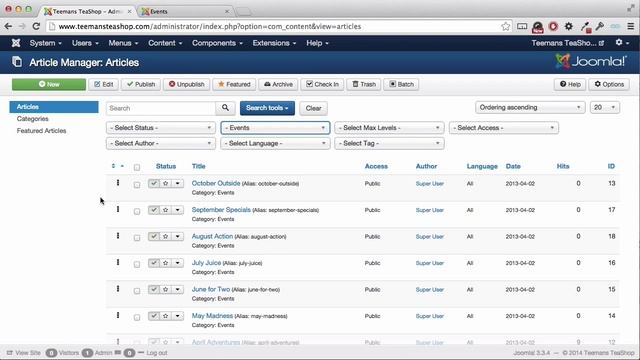Click the browser address bar URL

point(210,27)
